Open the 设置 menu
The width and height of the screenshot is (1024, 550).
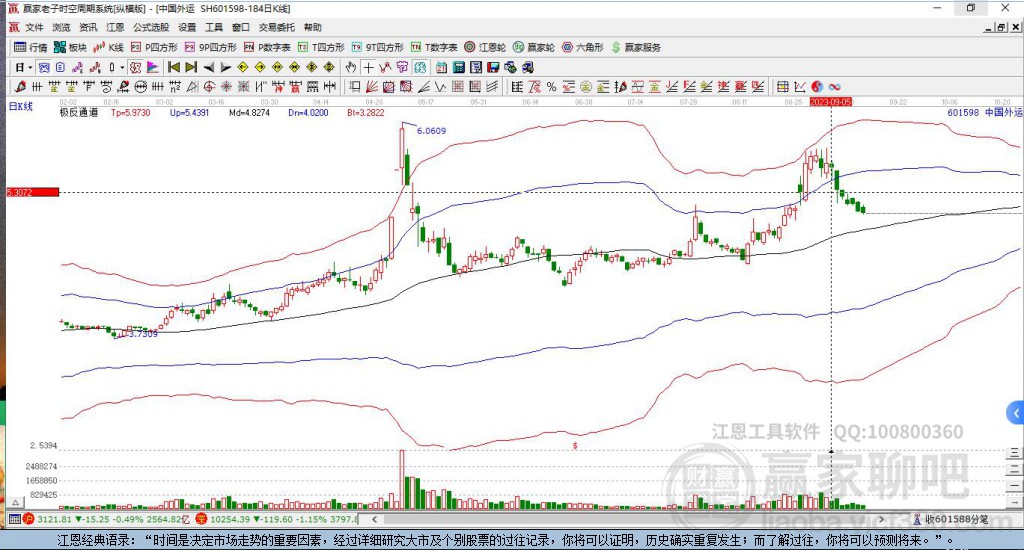click(x=187, y=27)
